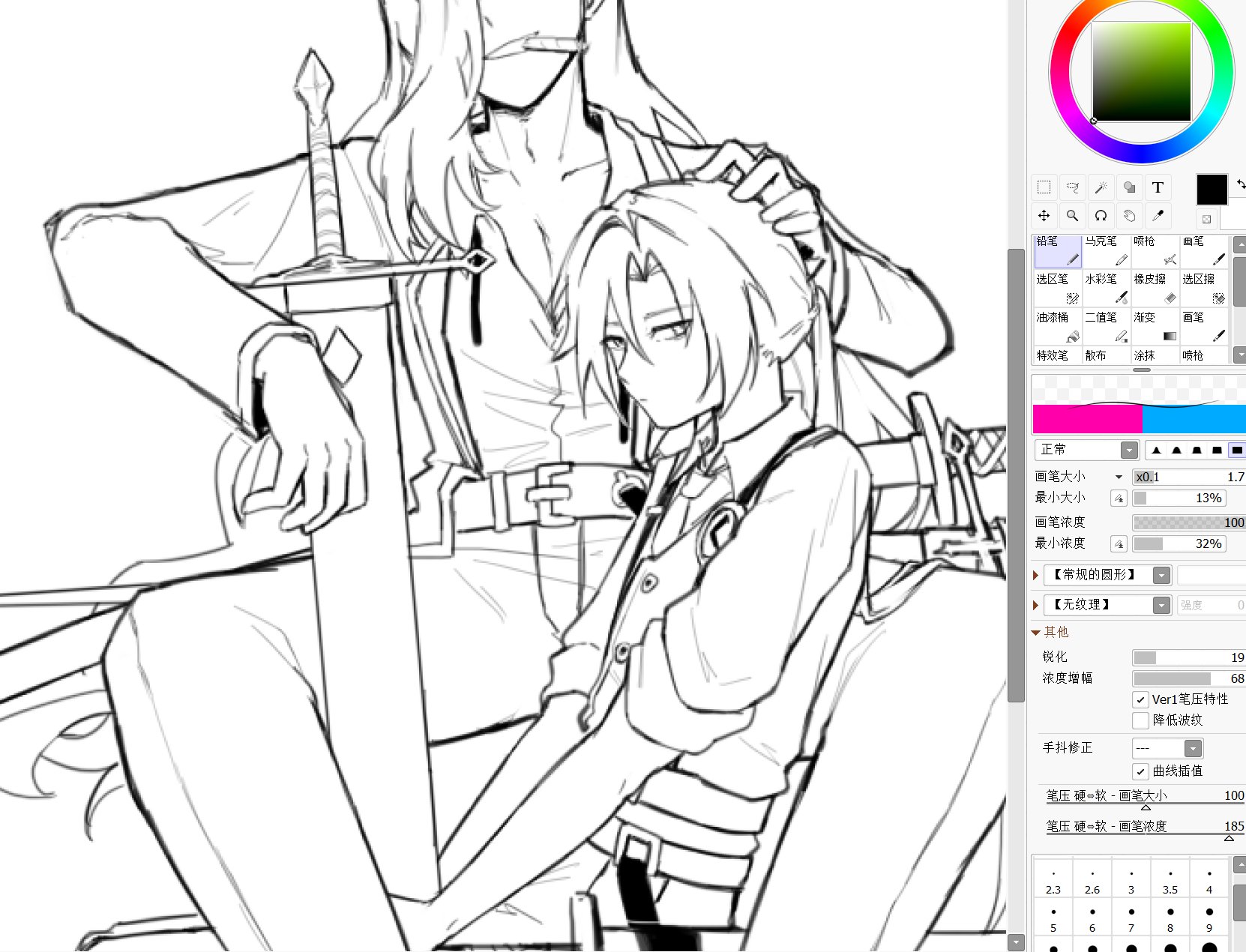Click the 画笔浓度 density slider
The image size is (1246, 952).
tap(1189, 522)
